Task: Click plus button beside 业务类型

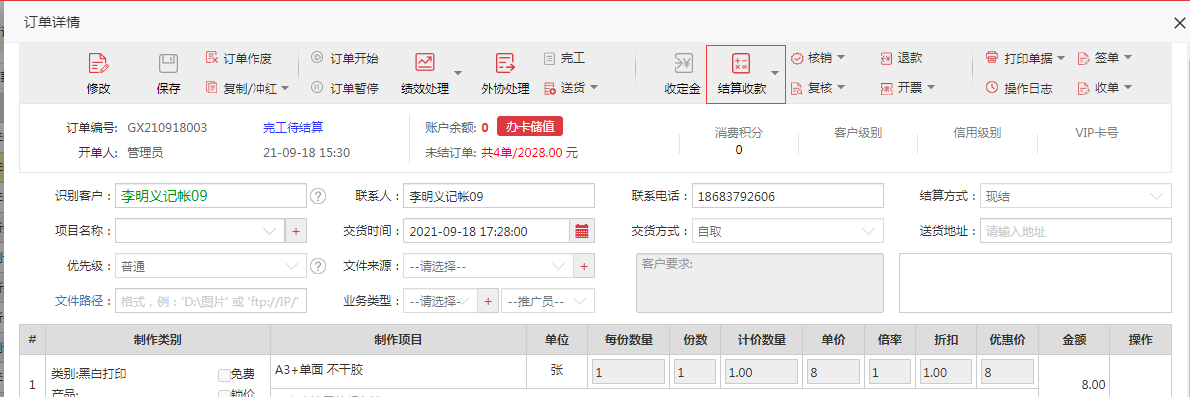Action: [x=488, y=301]
